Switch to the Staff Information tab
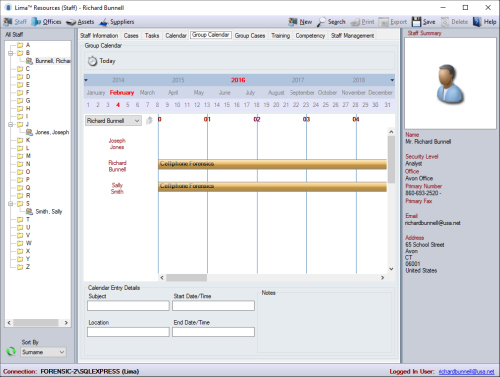Viewport: 500px width, 377px height. [x=99, y=36]
